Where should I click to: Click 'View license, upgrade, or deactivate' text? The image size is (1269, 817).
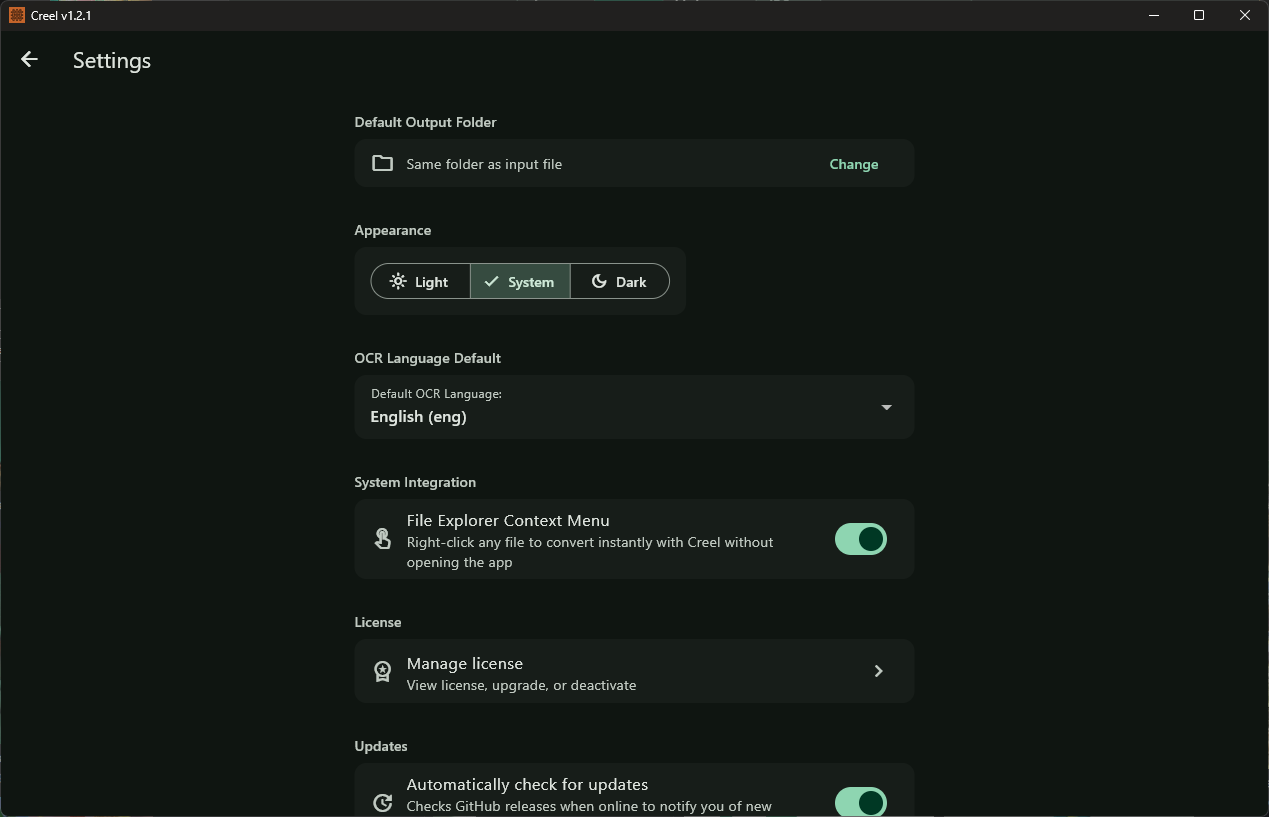click(521, 685)
